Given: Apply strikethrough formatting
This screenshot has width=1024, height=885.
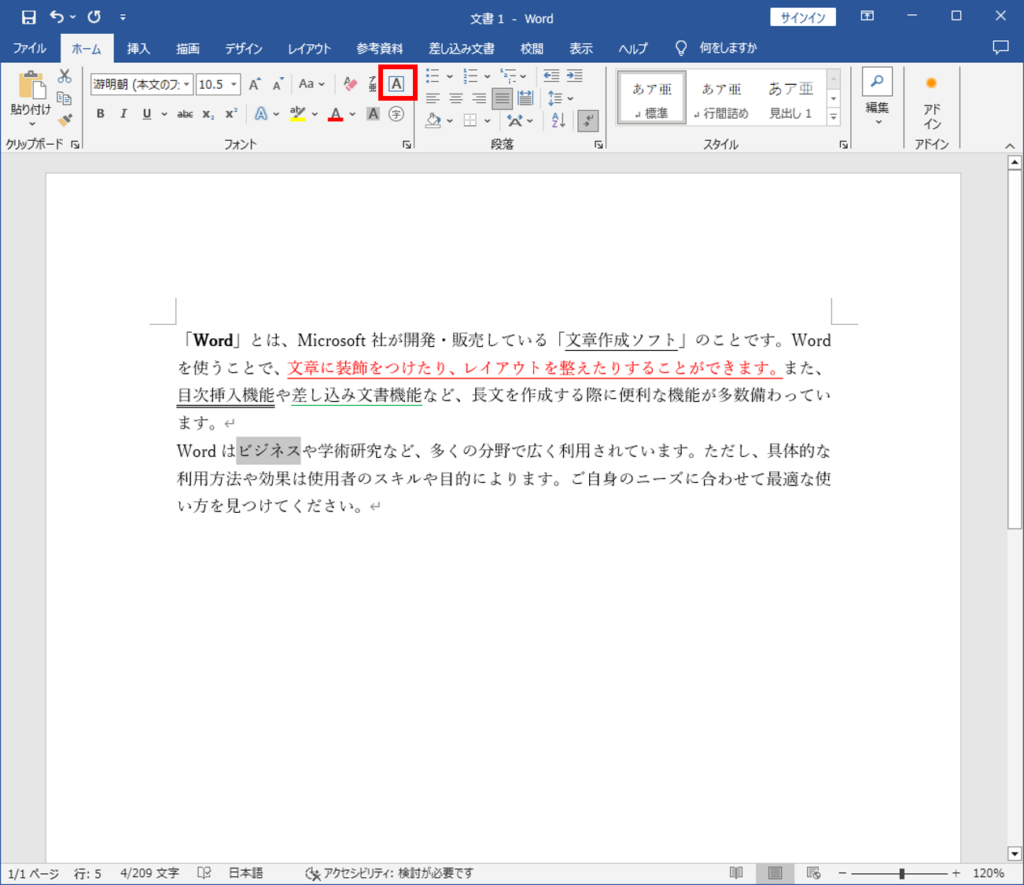Looking at the screenshot, I should click(x=183, y=114).
